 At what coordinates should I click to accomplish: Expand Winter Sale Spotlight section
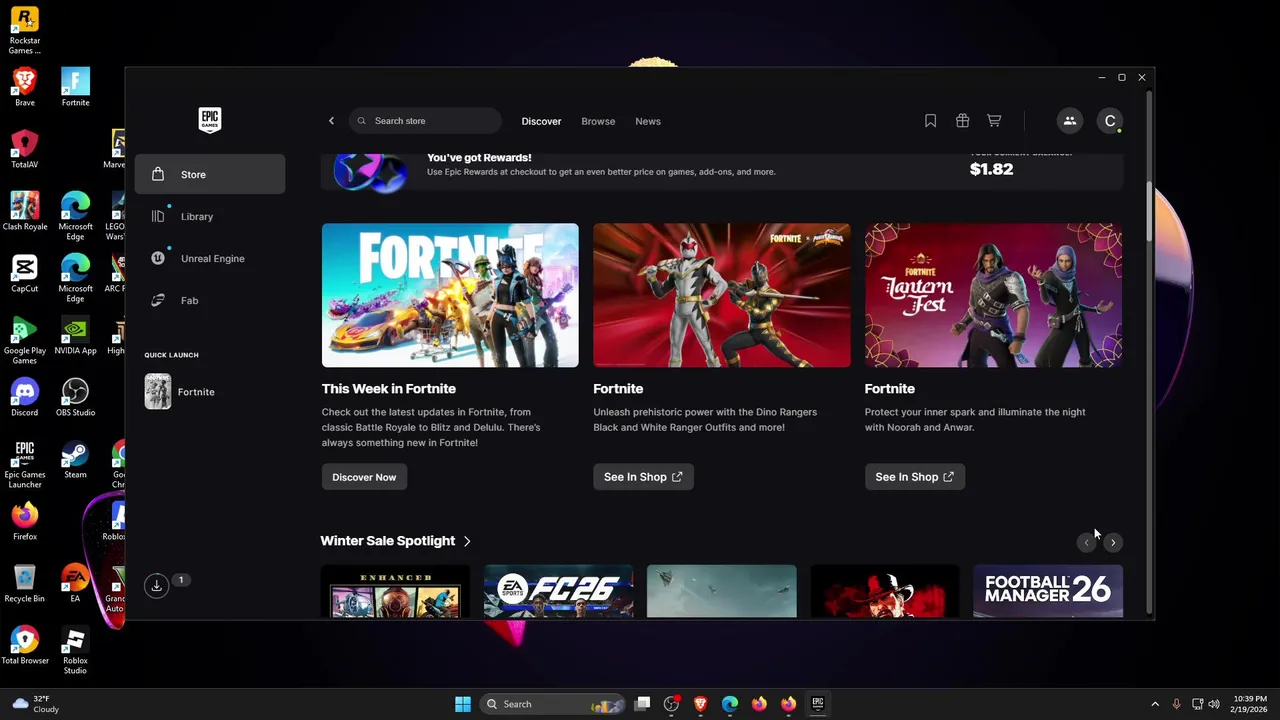(x=396, y=541)
